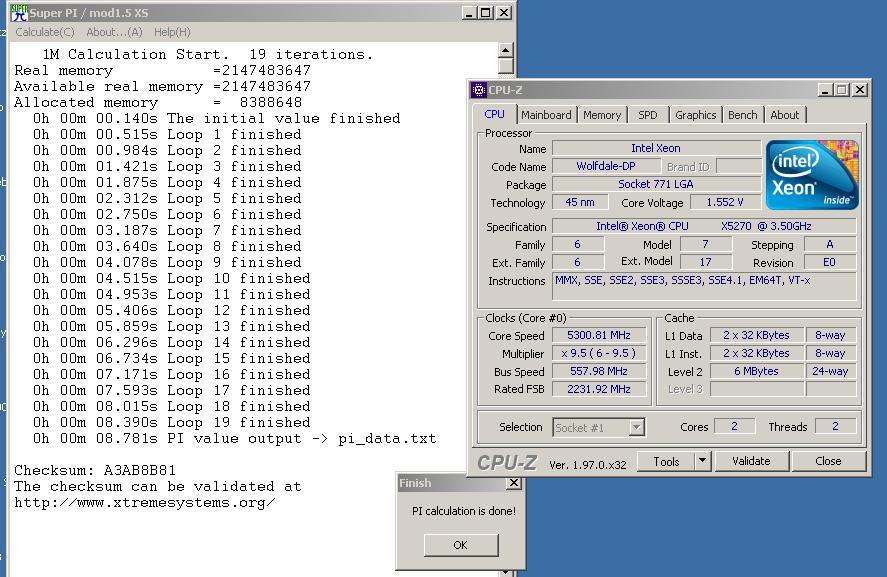Click the Close button in CPU-Z
The width and height of the screenshot is (887, 577).
point(829,461)
